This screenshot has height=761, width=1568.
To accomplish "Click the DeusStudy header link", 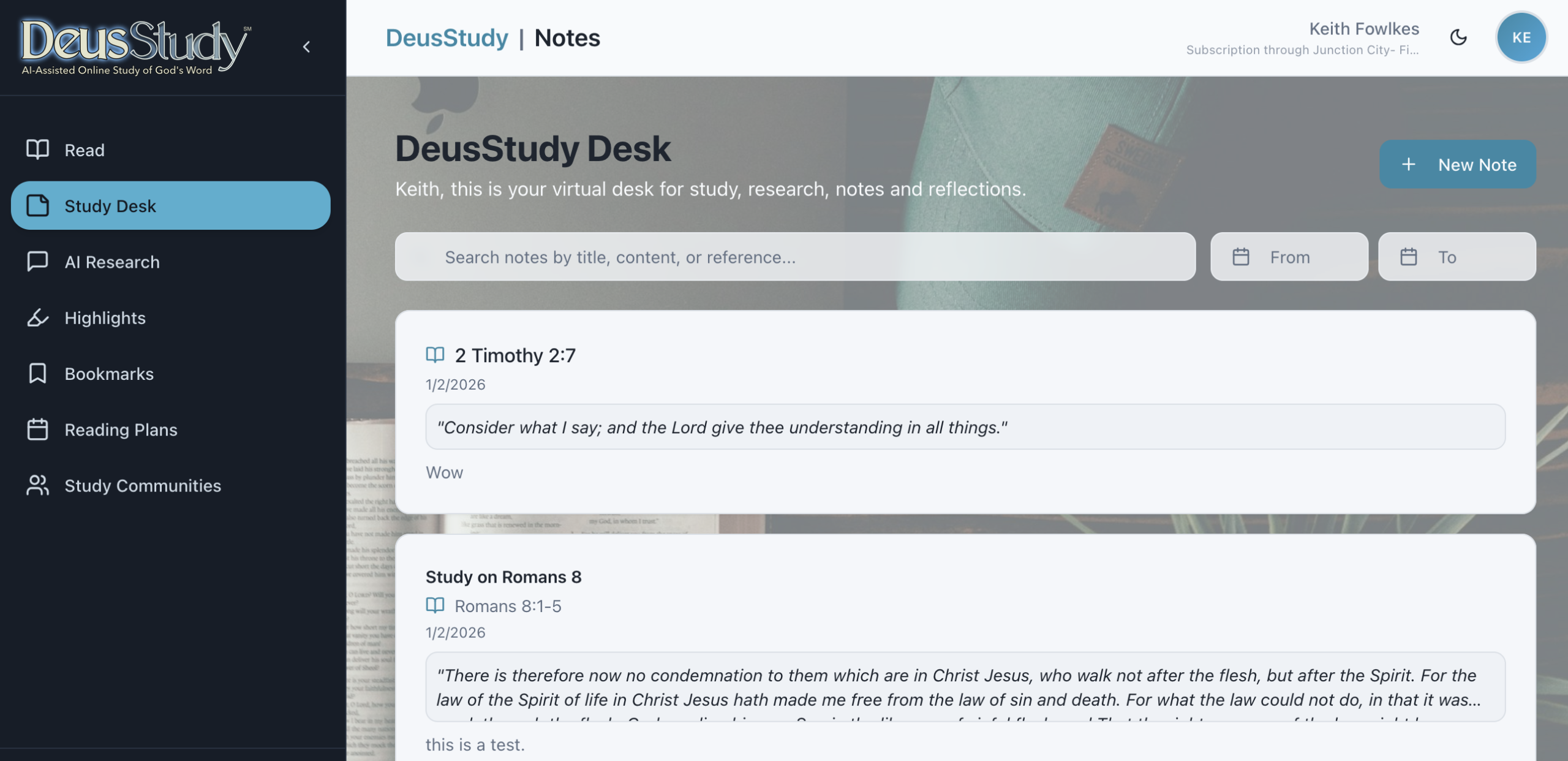I will tap(447, 38).
